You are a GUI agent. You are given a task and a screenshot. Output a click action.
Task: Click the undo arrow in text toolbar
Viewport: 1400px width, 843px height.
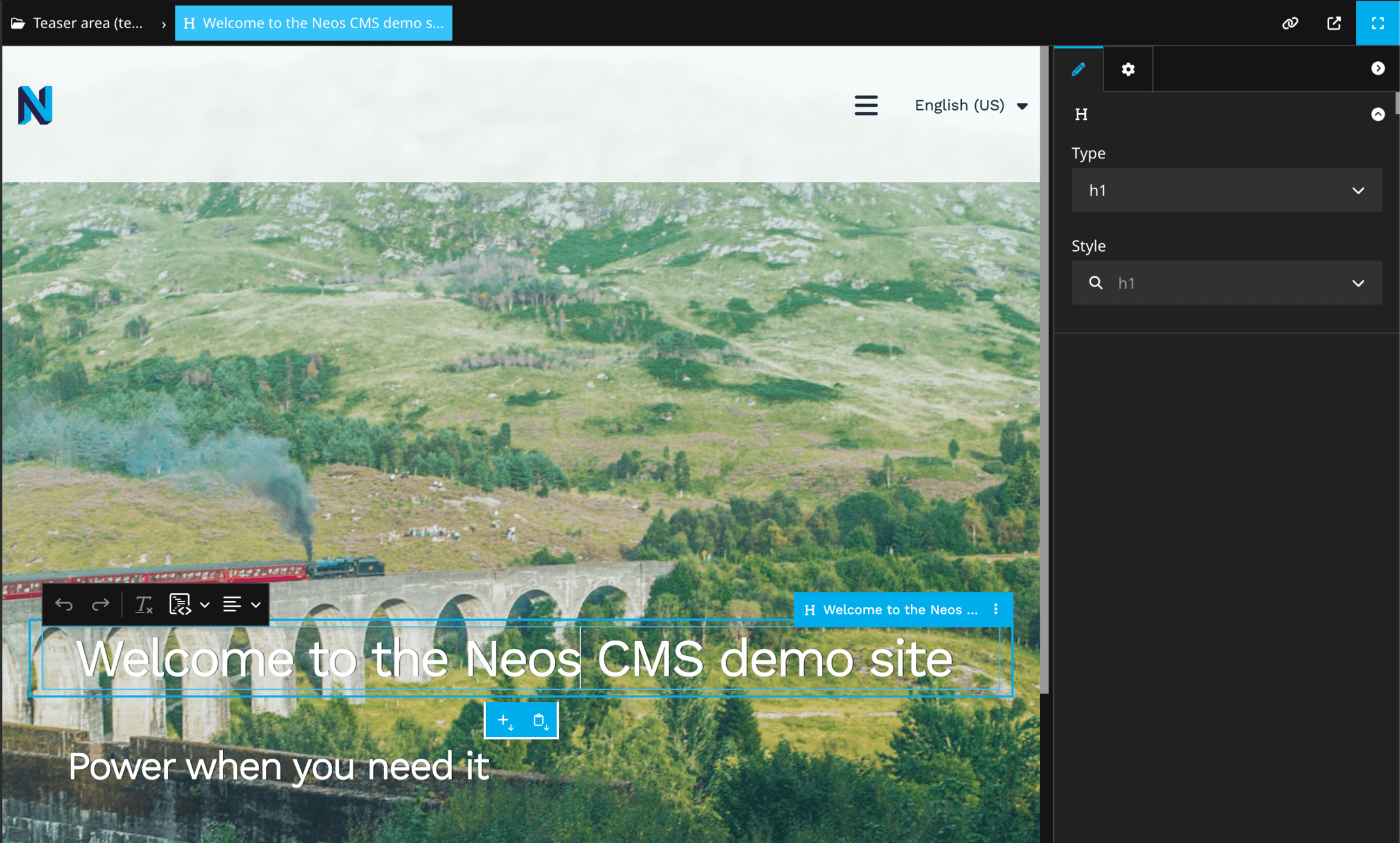pos(64,604)
